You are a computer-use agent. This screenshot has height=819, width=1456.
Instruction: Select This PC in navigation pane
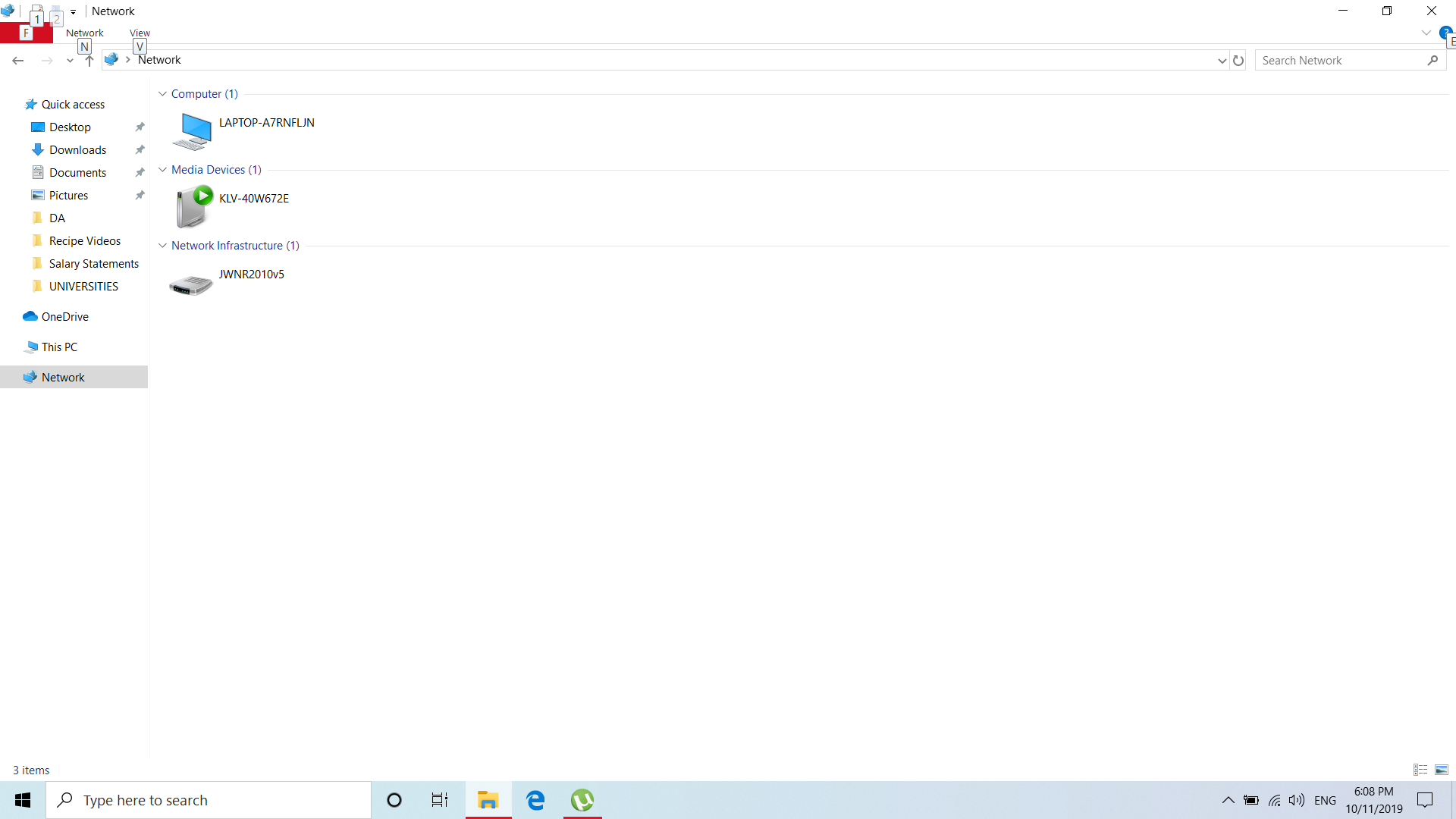59,347
